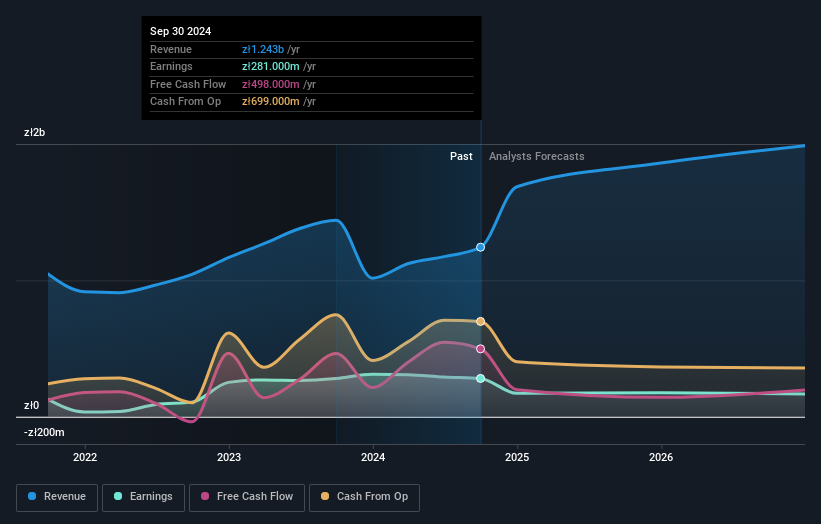Click the zł1.243b revenue value in tooltip

pos(263,49)
